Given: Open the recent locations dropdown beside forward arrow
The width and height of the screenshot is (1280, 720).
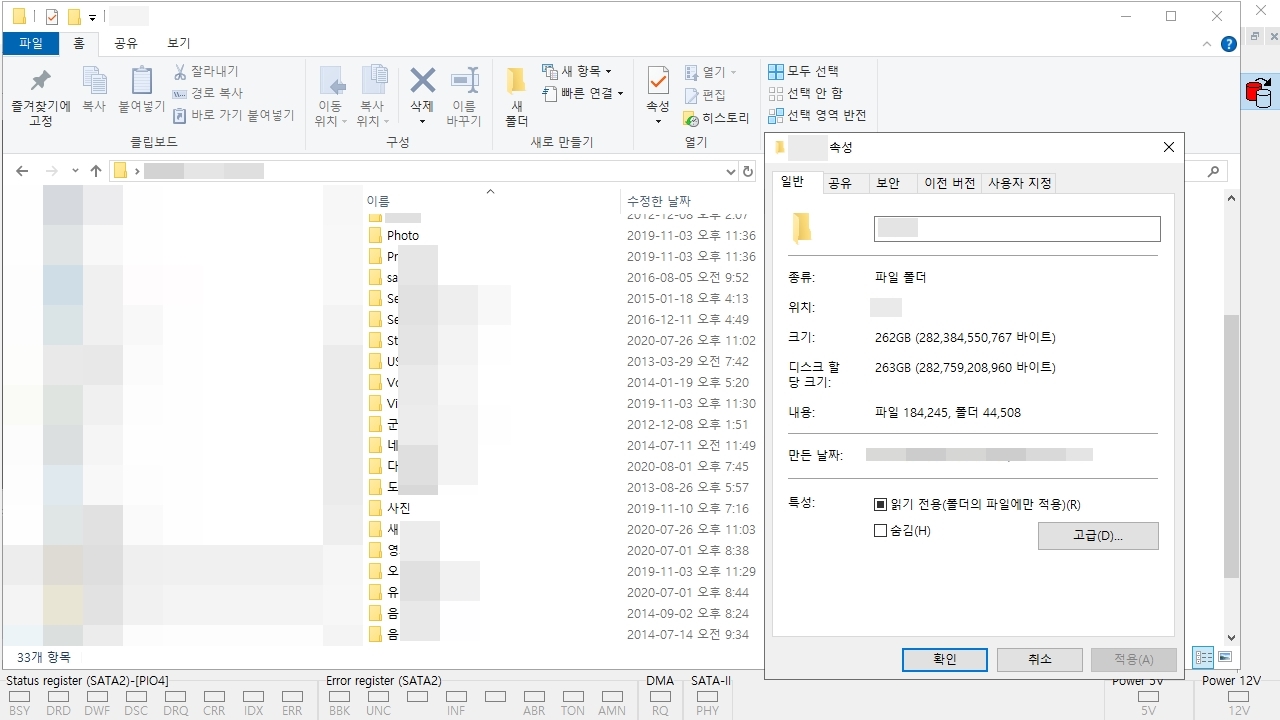Looking at the screenshot, I should pos(75,171).
